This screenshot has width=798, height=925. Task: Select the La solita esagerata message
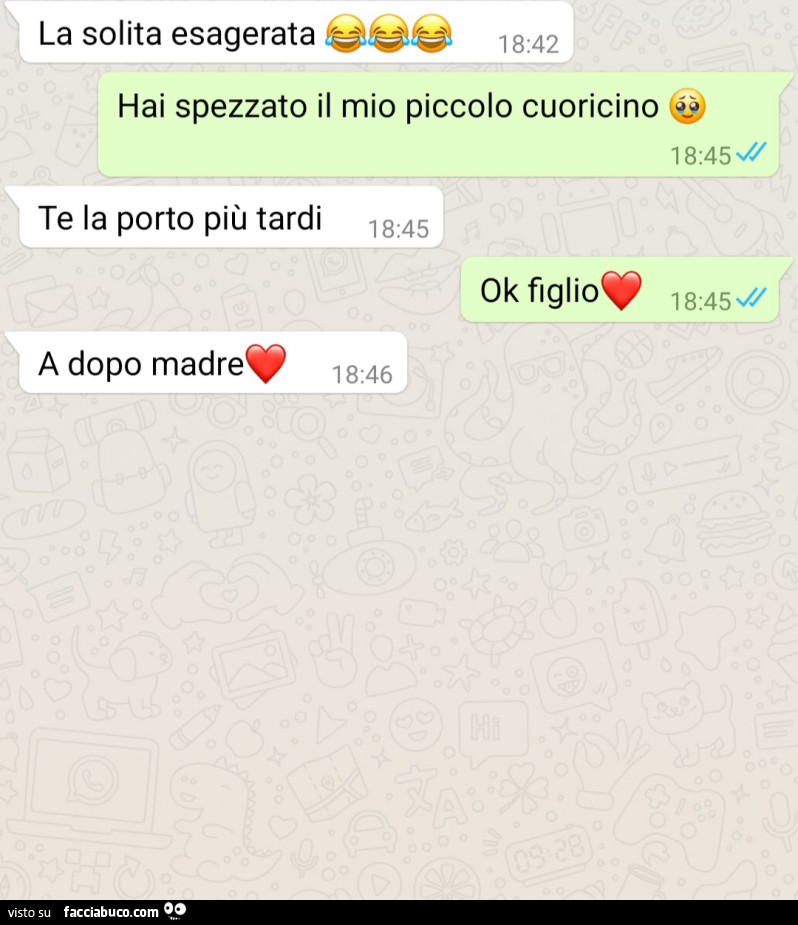point(296,32)
